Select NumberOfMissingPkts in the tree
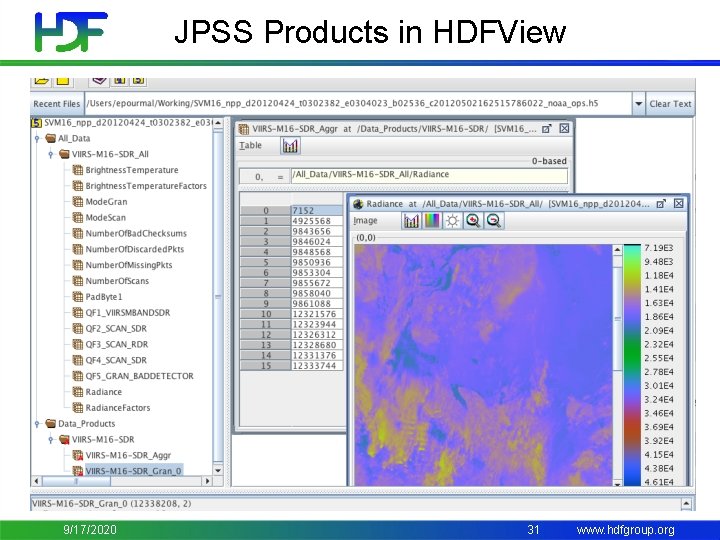The width and height of the screenshot is (720, 540). (129, 265)
